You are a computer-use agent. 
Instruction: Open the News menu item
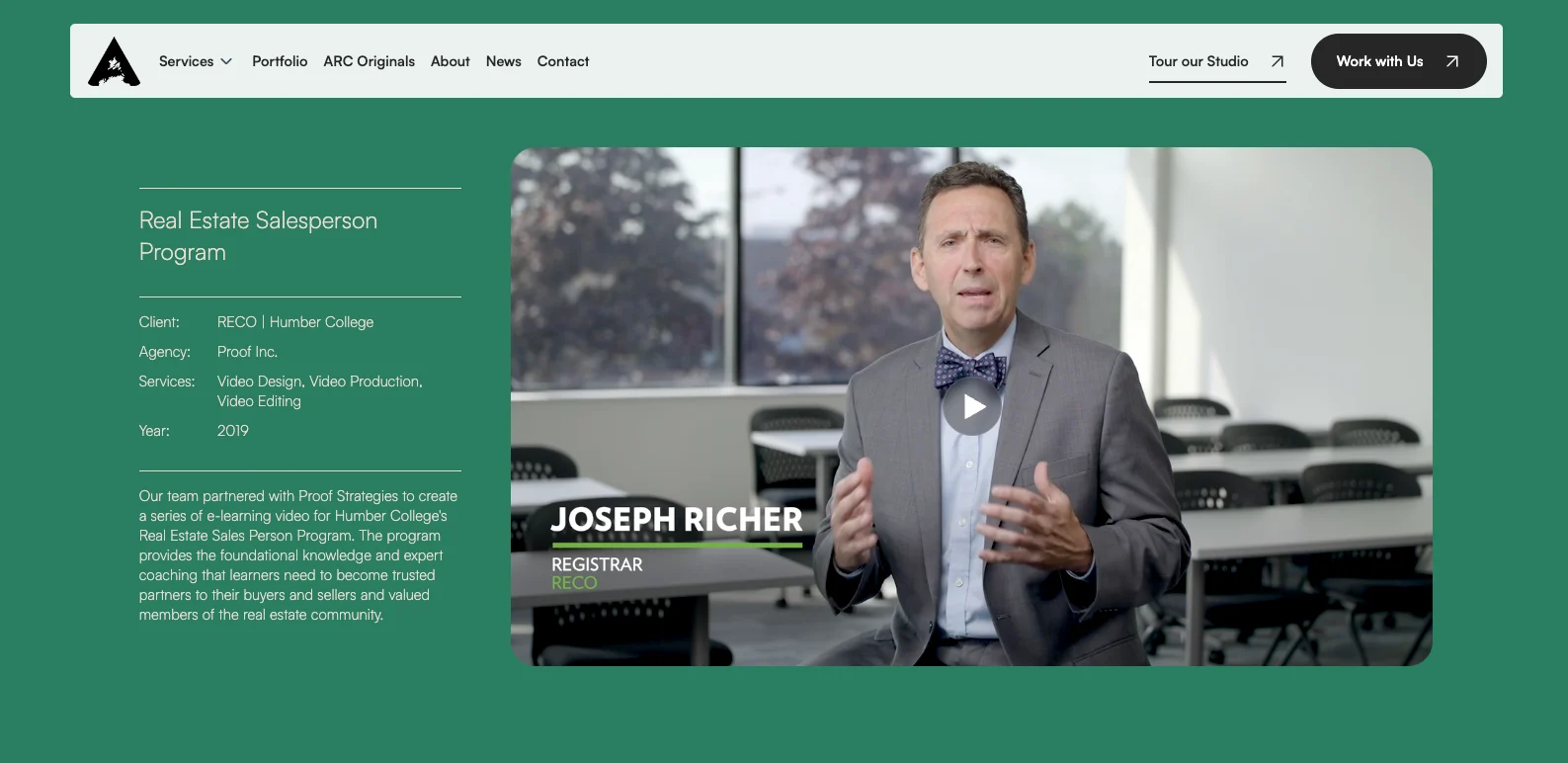coord(504,61)
